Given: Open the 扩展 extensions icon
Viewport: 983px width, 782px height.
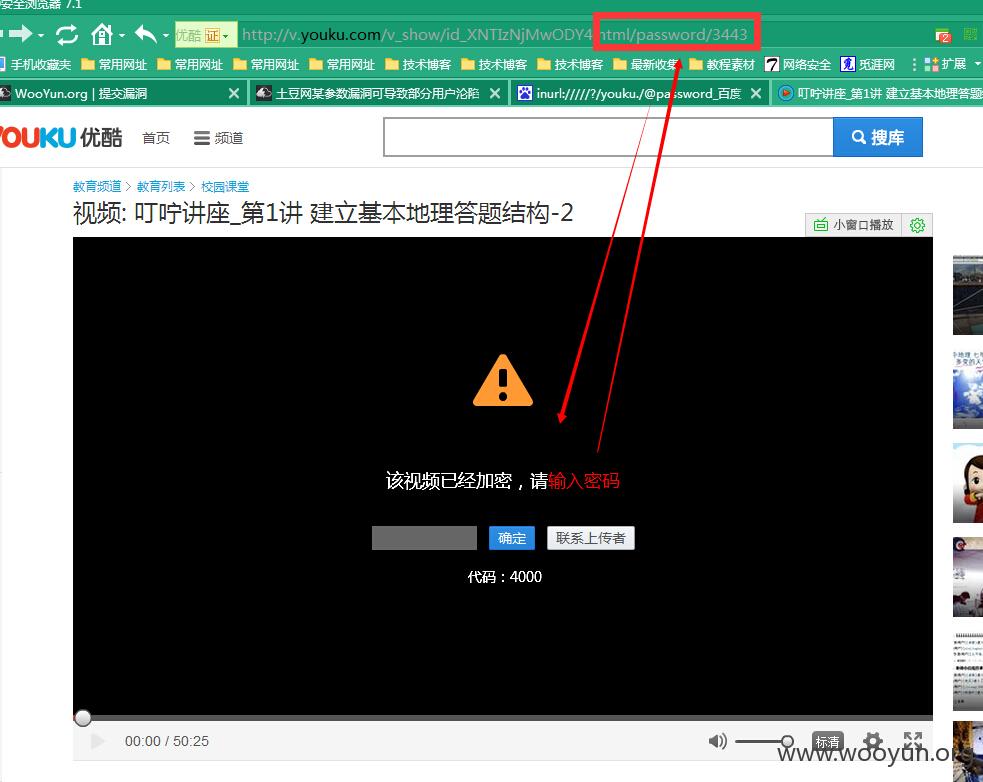Looking at the screenshot, I should pos(945,64).
